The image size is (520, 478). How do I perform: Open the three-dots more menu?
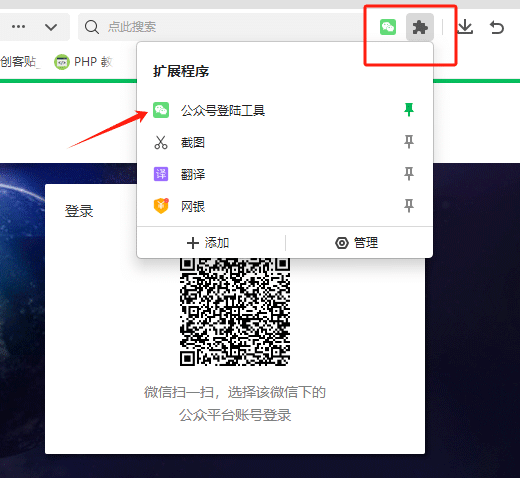tap(18, 27)
